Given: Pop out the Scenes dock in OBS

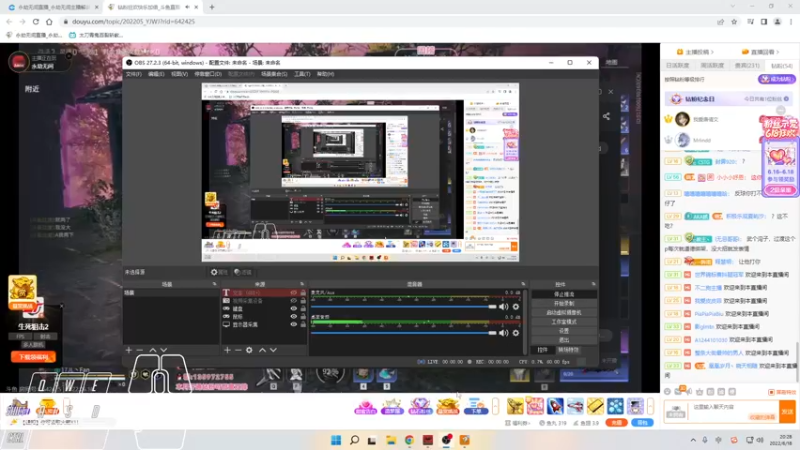Looking at the screenshot, I should (x=214, y=284).
